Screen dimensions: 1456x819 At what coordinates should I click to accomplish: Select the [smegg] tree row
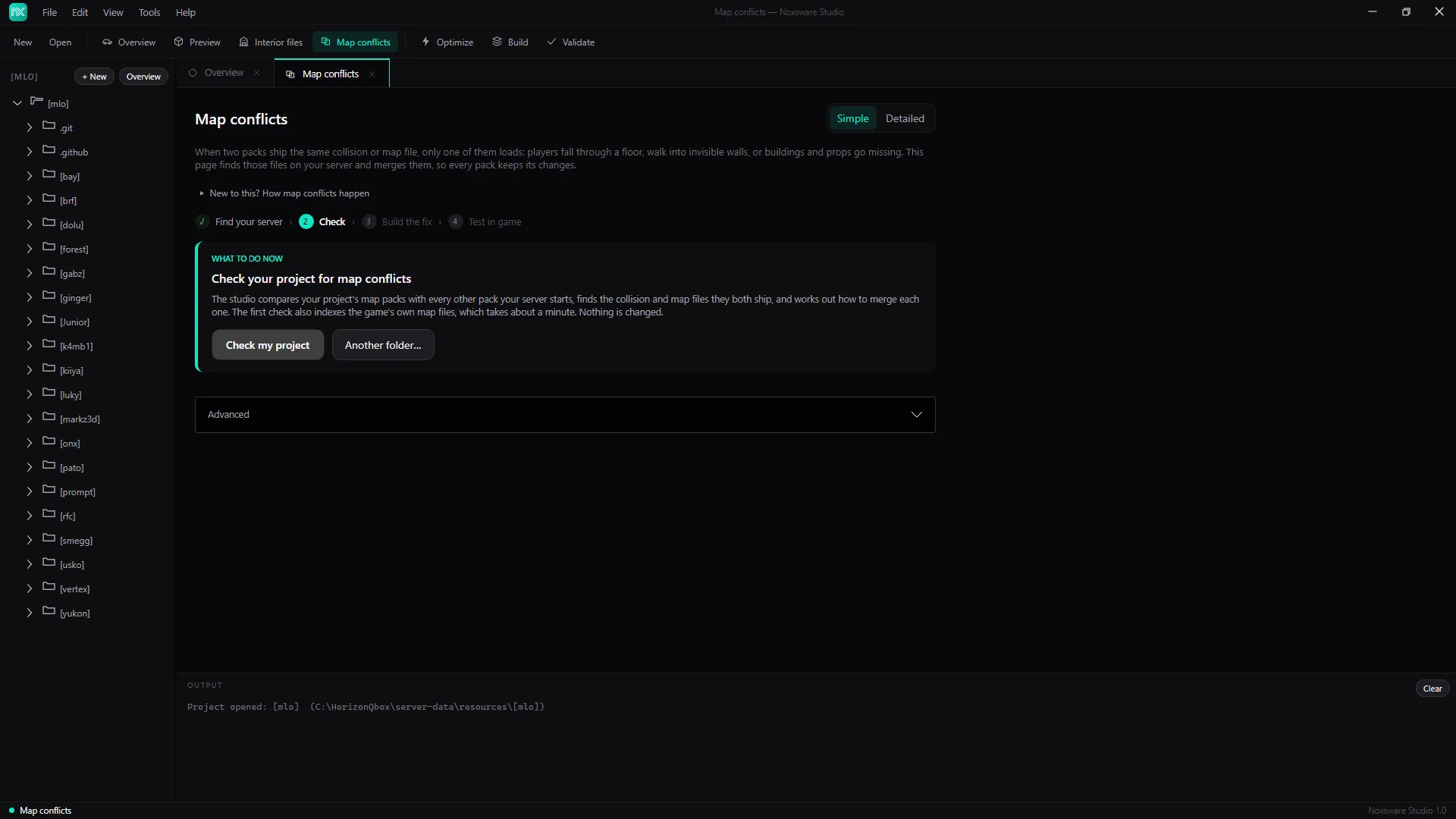[87, 540]
